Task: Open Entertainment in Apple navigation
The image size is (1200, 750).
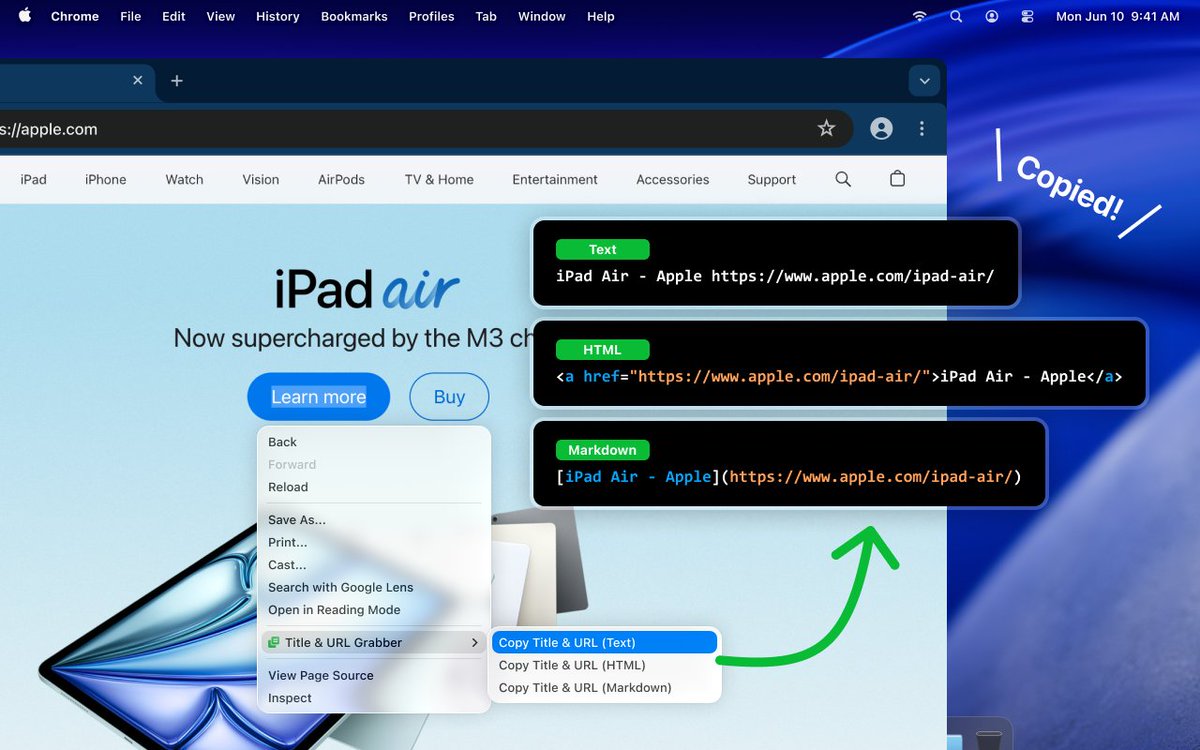Action: 555,180
